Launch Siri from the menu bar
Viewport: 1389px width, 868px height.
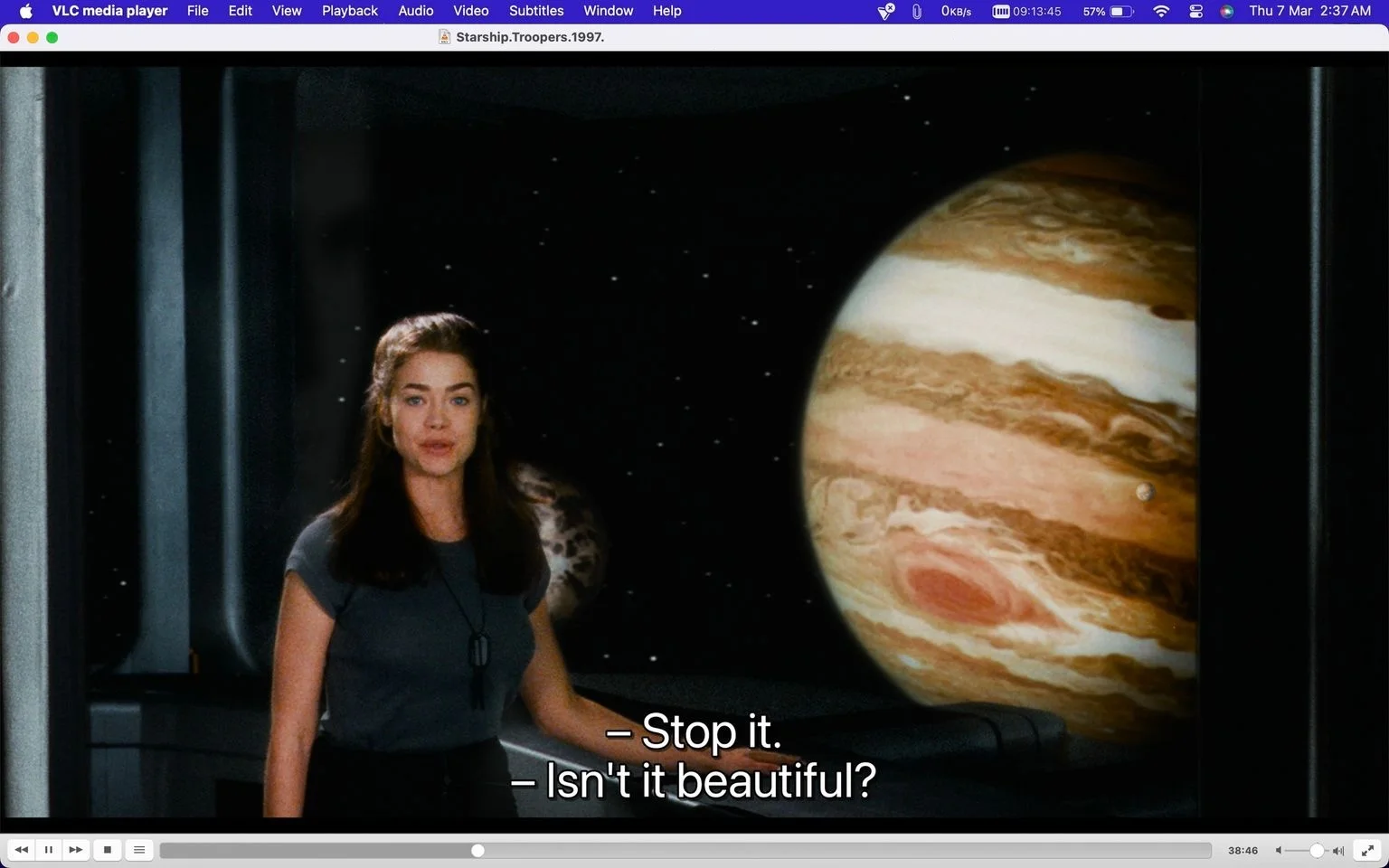(x=1227, y=11)
